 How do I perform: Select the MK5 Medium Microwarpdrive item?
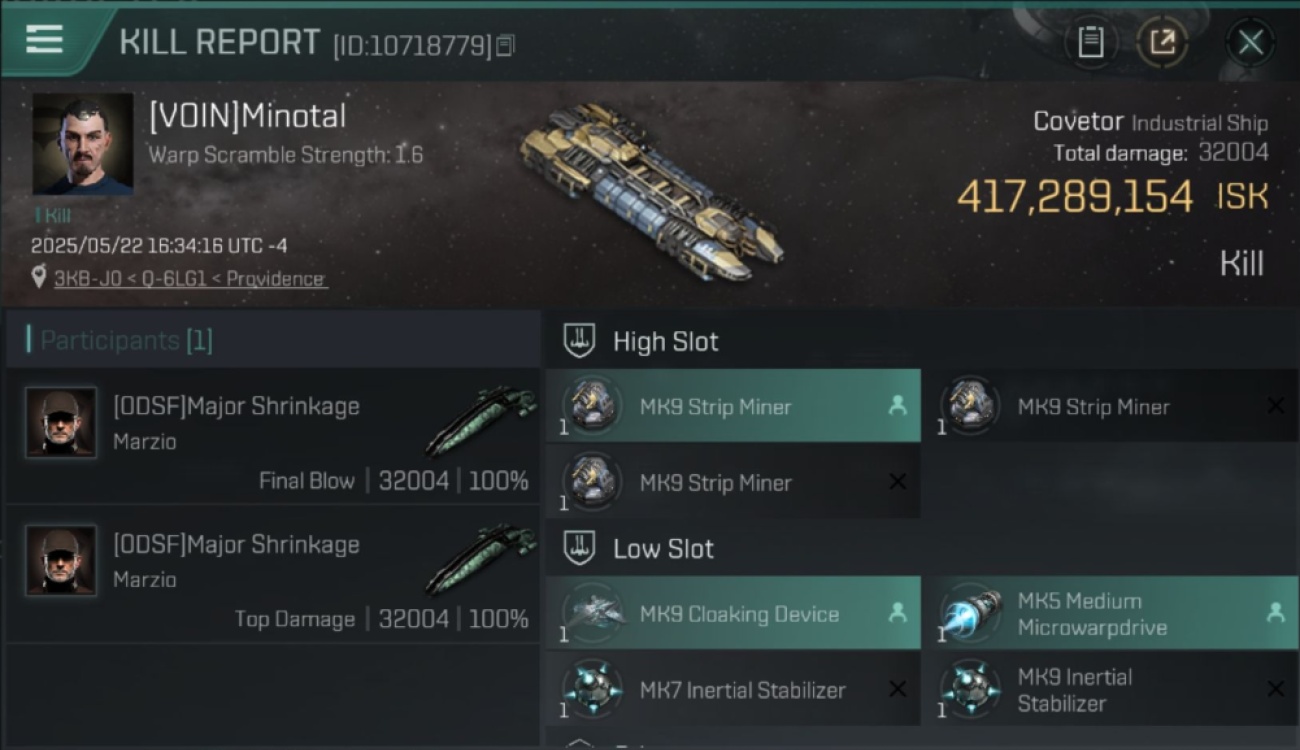pos(1112,613)
